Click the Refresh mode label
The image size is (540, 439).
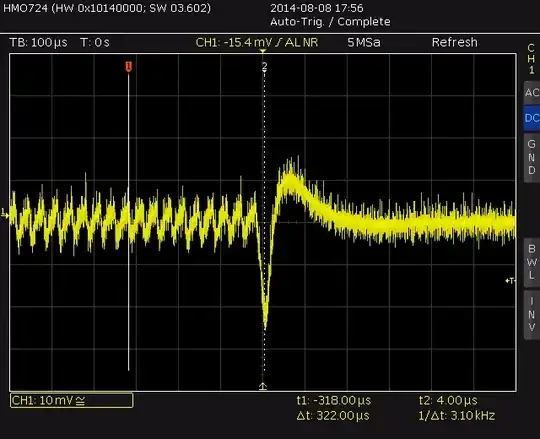(x=455, y=42)
